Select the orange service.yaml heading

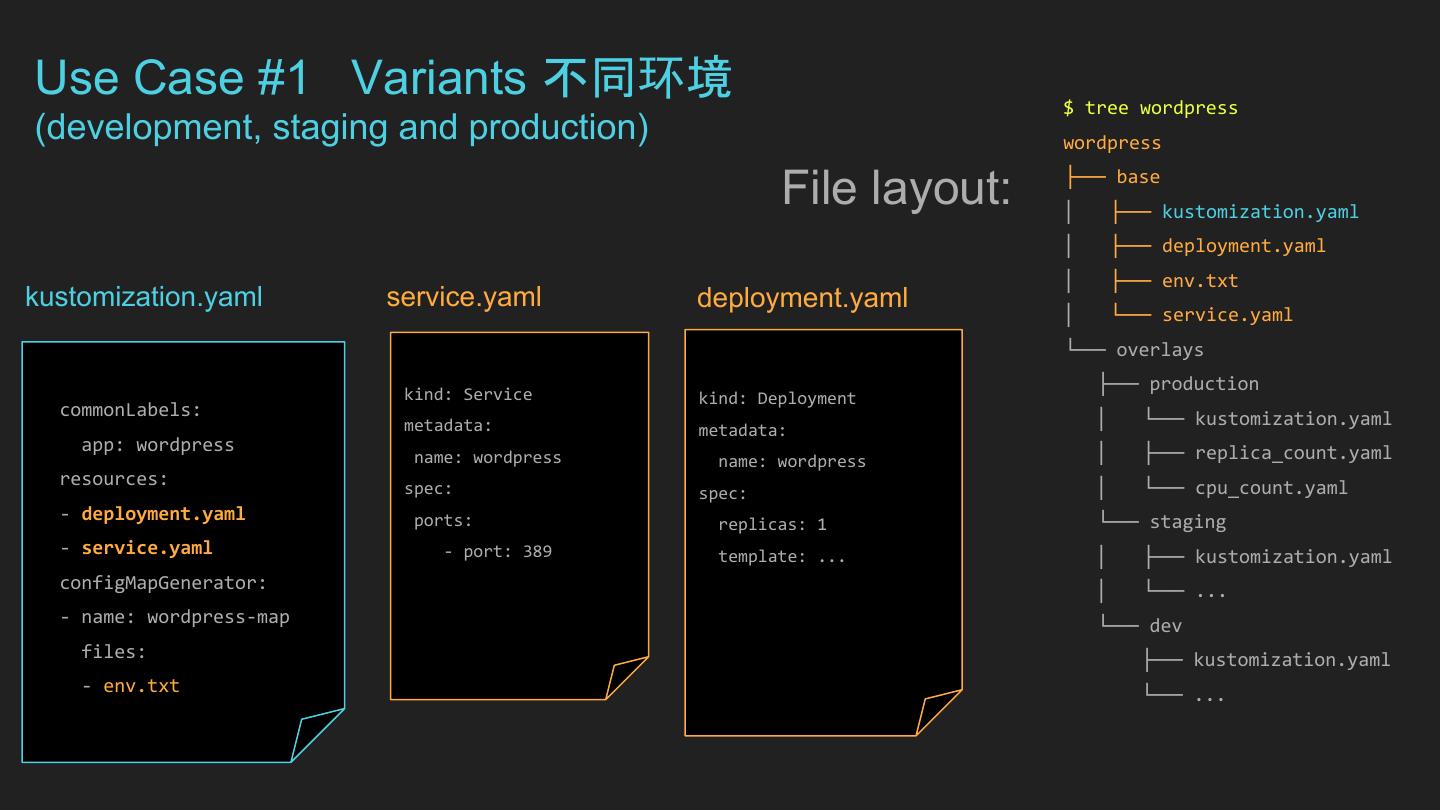(464, 297)
